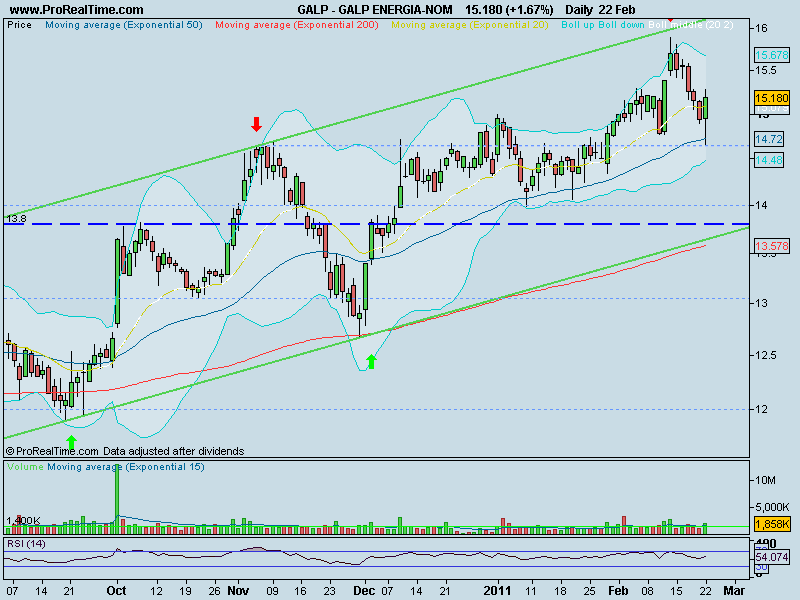800x600 pixels.
Task: Click the red down arrow marker in November
Action: pos(256,124)
